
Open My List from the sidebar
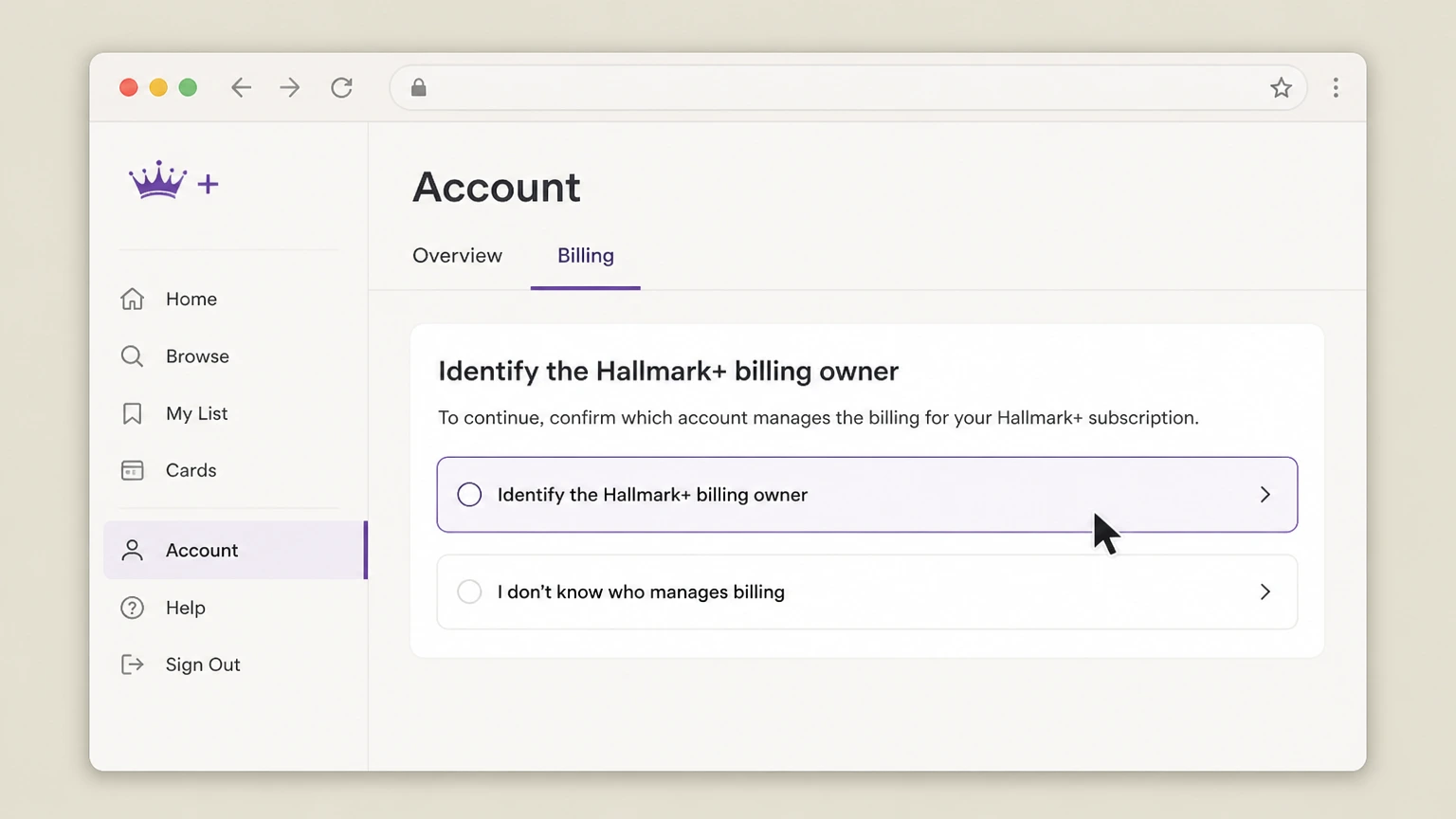click(196, 413)
